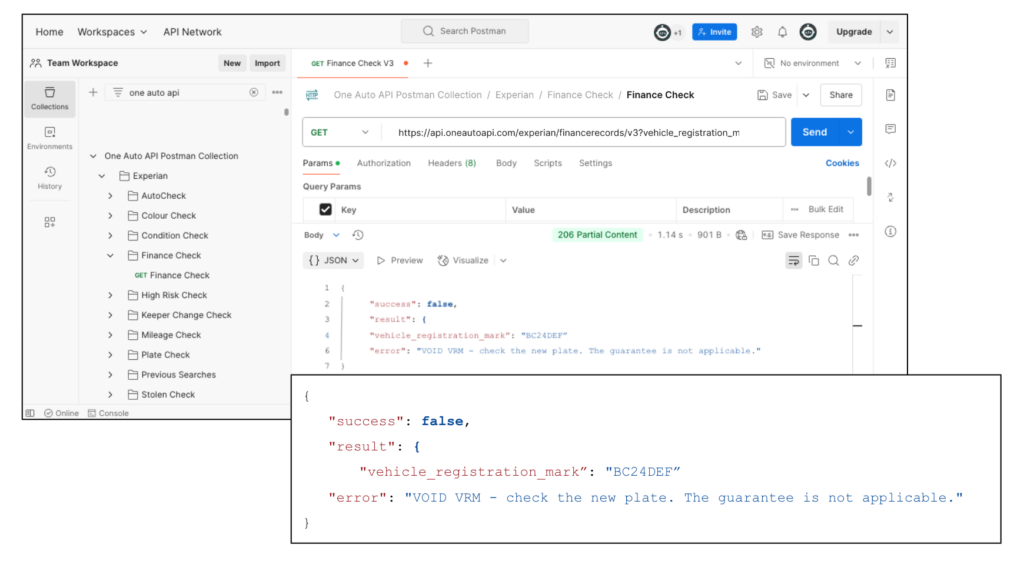Click the Share button
Viewport: 1024px width, 568px height.
click(x=840, y=95)
